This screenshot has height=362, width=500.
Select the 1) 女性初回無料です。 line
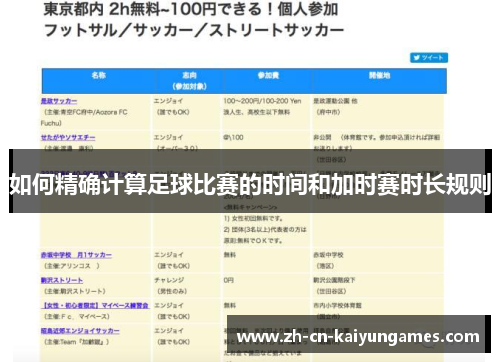[254, 219]
